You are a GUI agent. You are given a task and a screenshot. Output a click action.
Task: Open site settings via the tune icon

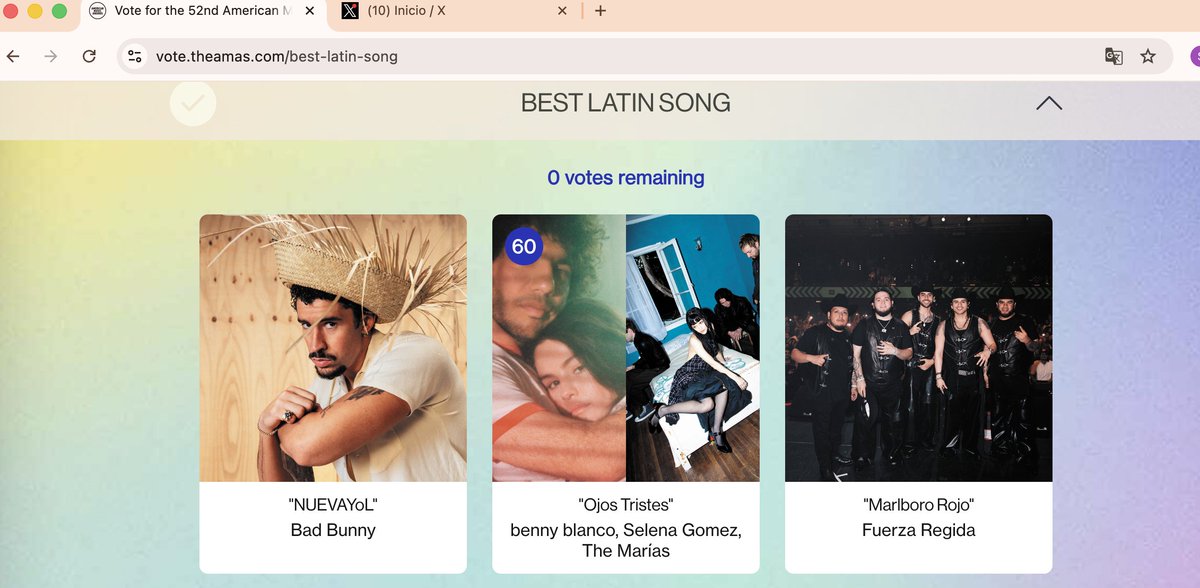pyautogui.click(x=134, y=57)
